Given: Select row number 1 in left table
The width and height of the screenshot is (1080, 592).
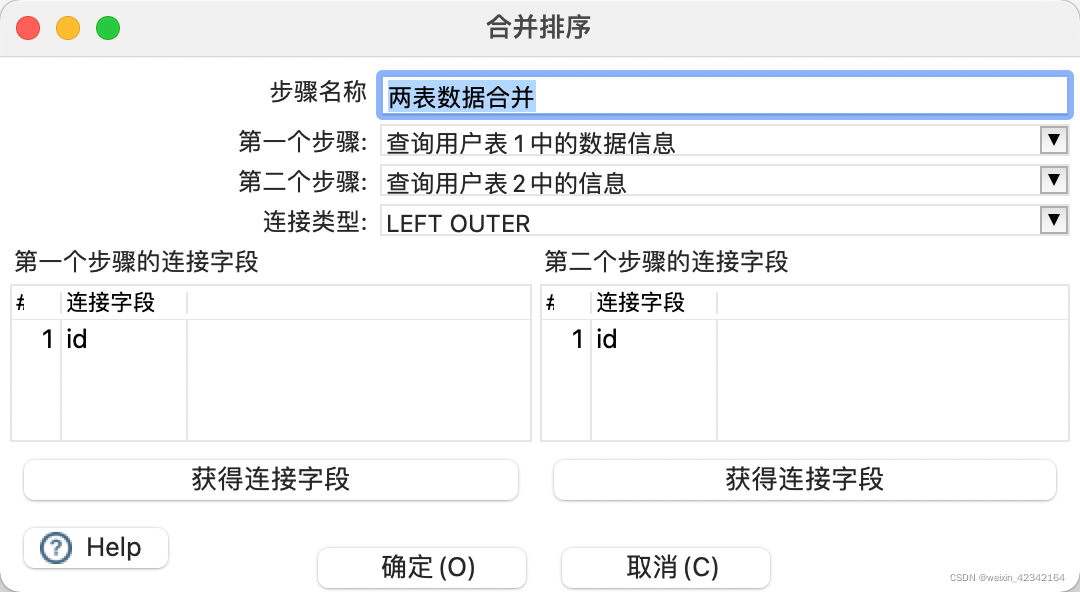Looking at the screenshot, I should [37, 338].
